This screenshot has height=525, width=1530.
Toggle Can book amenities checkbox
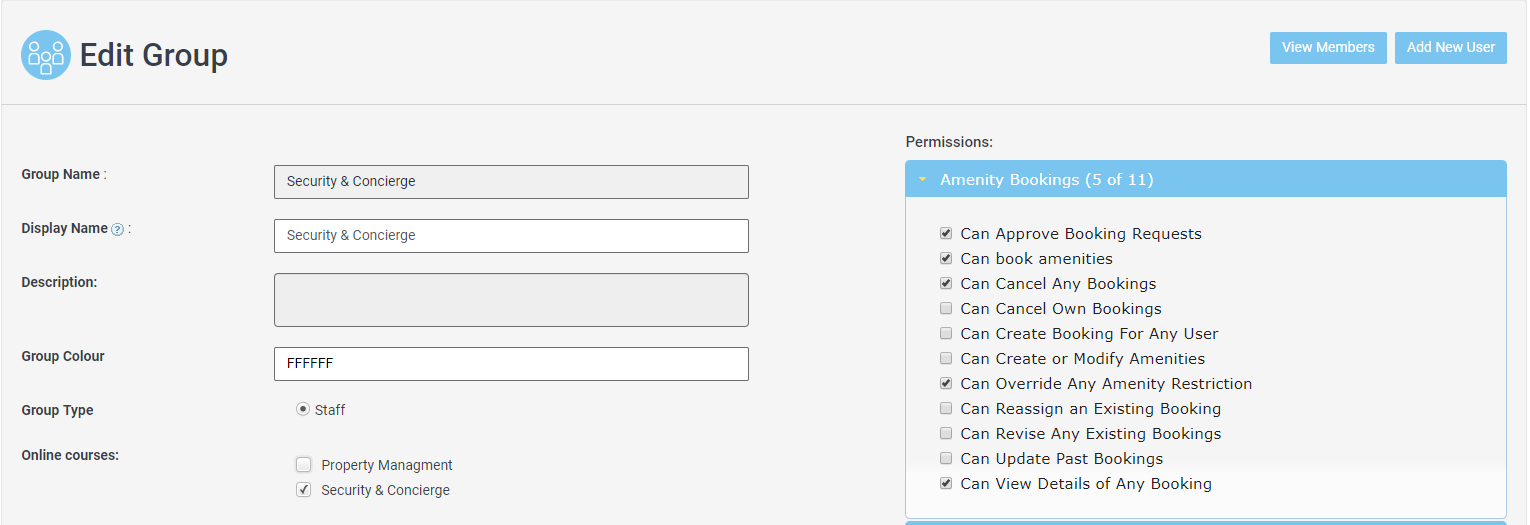click(946, 259)
